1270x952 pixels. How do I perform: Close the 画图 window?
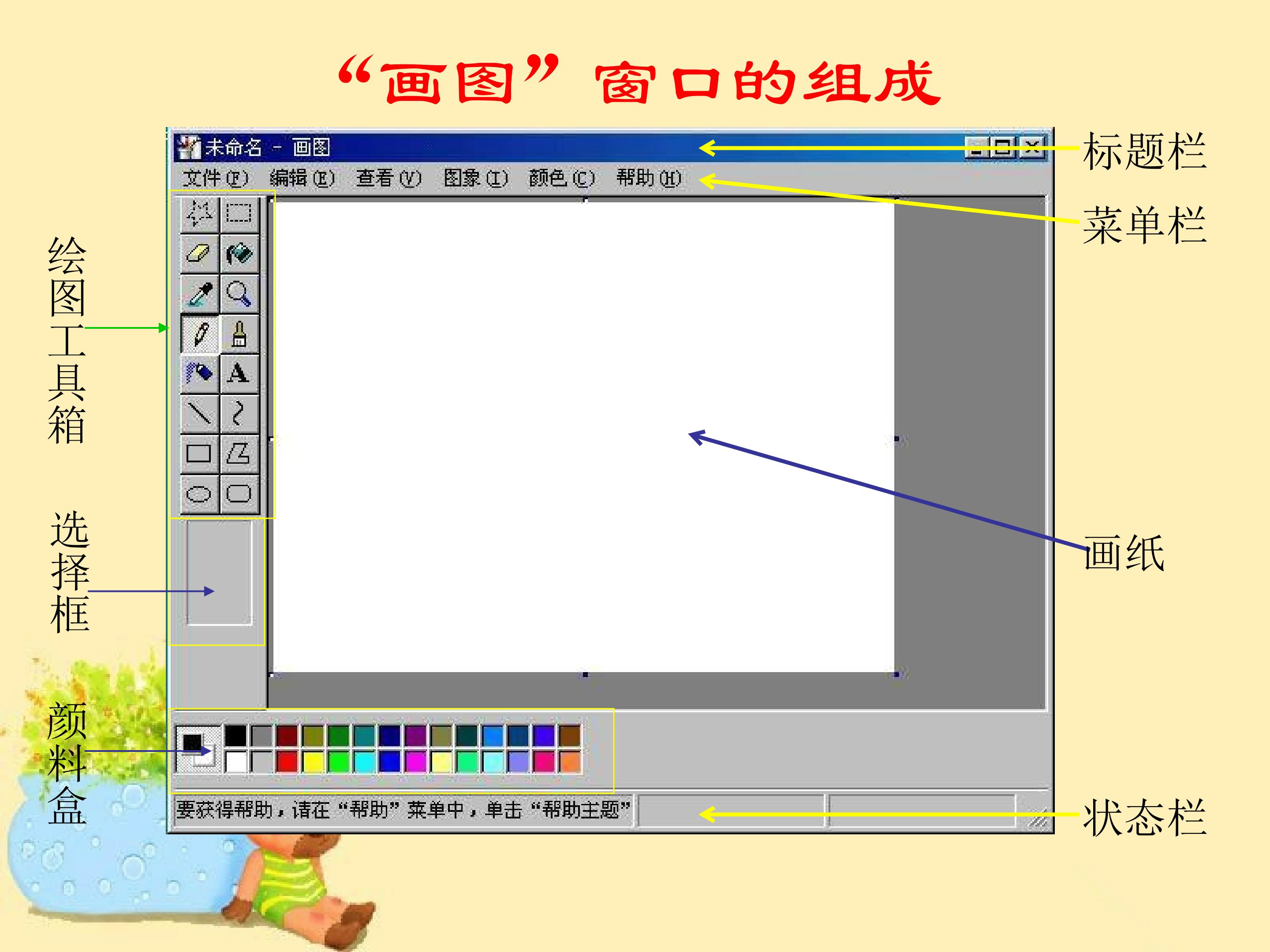pos(1032,148)
